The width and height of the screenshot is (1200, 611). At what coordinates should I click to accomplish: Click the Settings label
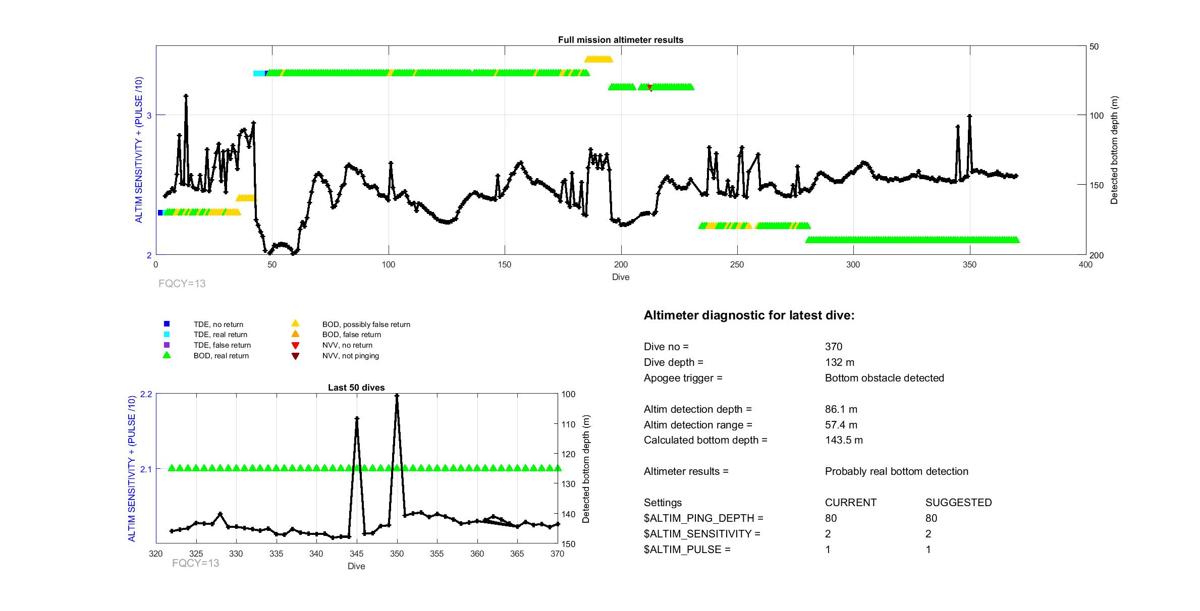[663, 502]
